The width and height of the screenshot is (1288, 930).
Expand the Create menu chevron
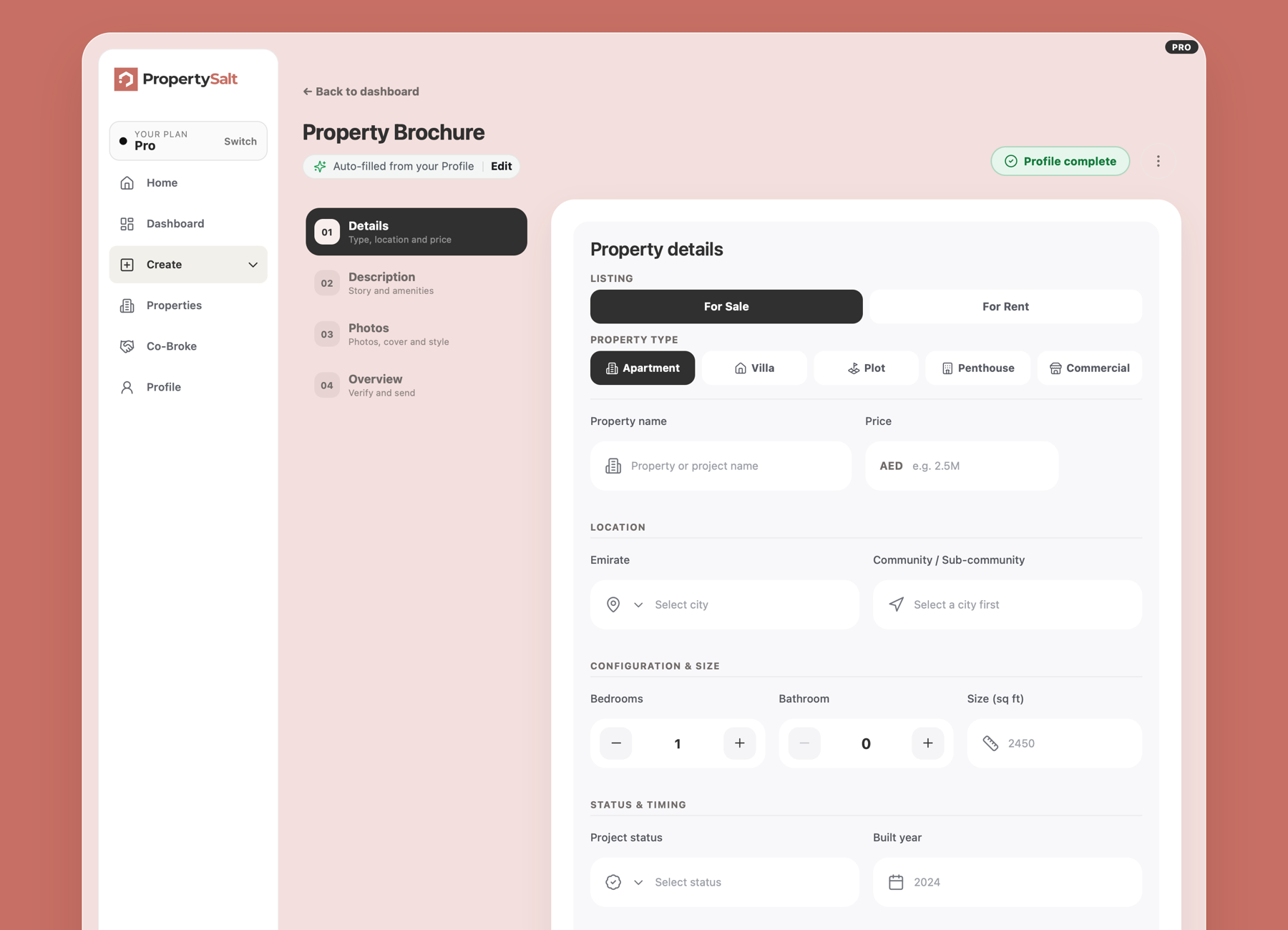point(253,265)
